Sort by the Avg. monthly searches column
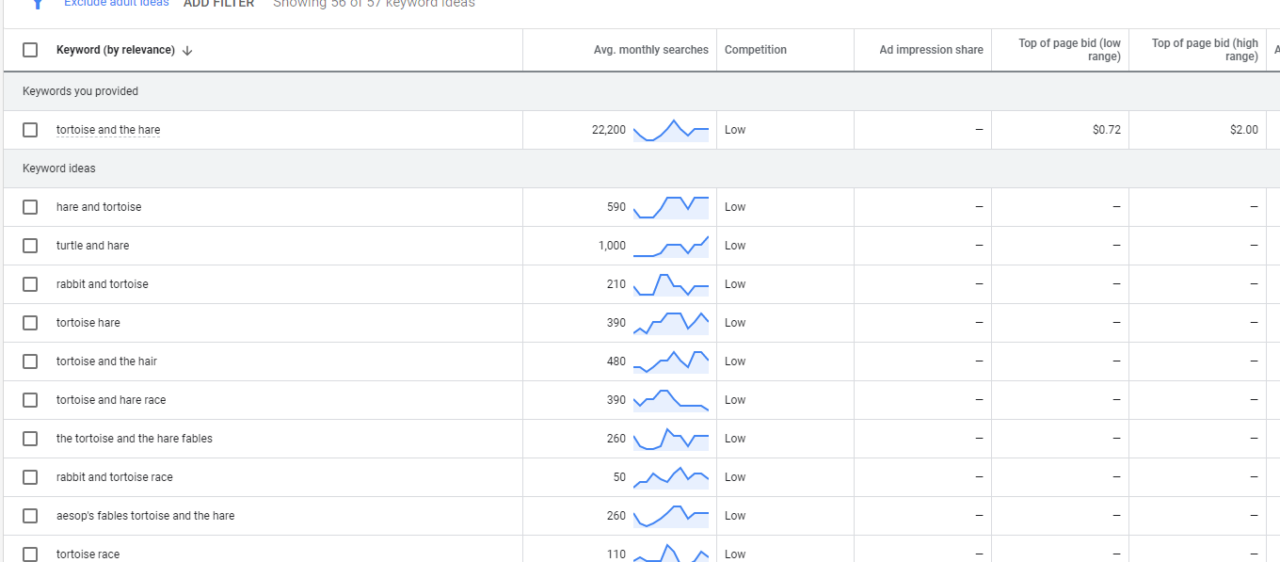 coord(650,50)
